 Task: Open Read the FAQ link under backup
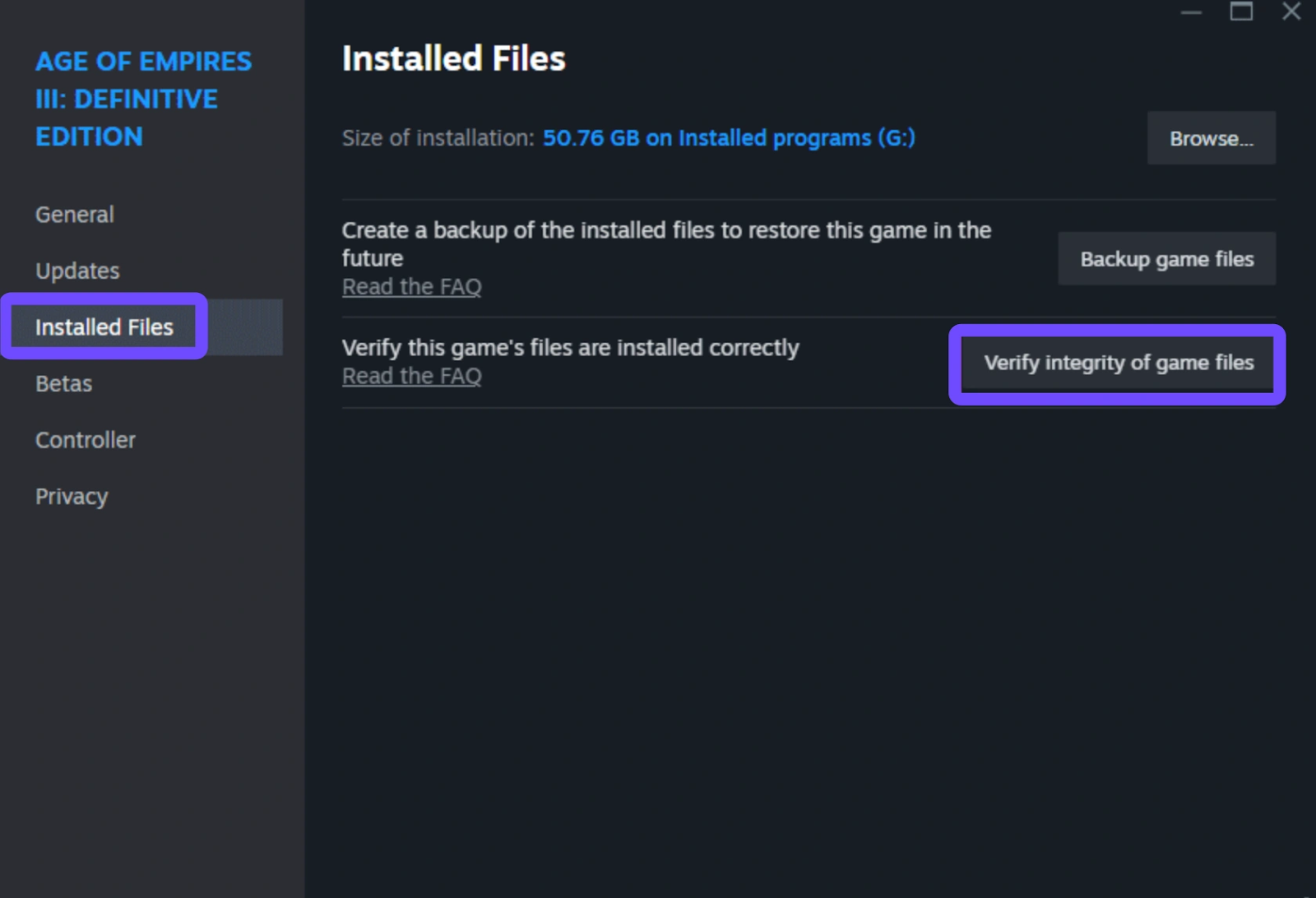[412, 287]
